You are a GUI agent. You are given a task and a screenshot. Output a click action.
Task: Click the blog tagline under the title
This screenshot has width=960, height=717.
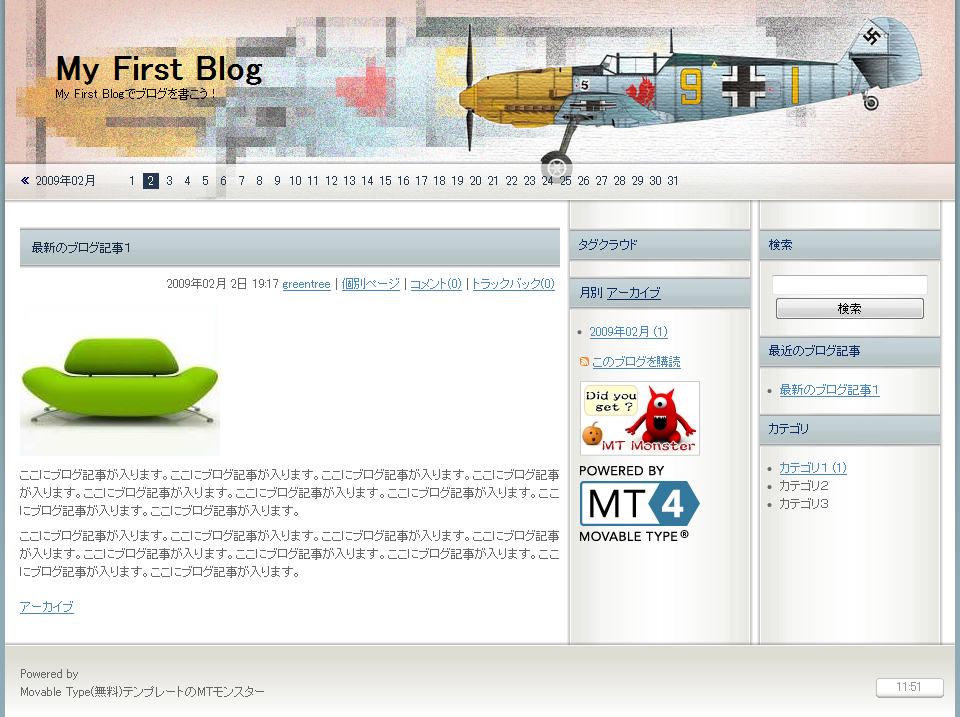(x=135, y=94)
